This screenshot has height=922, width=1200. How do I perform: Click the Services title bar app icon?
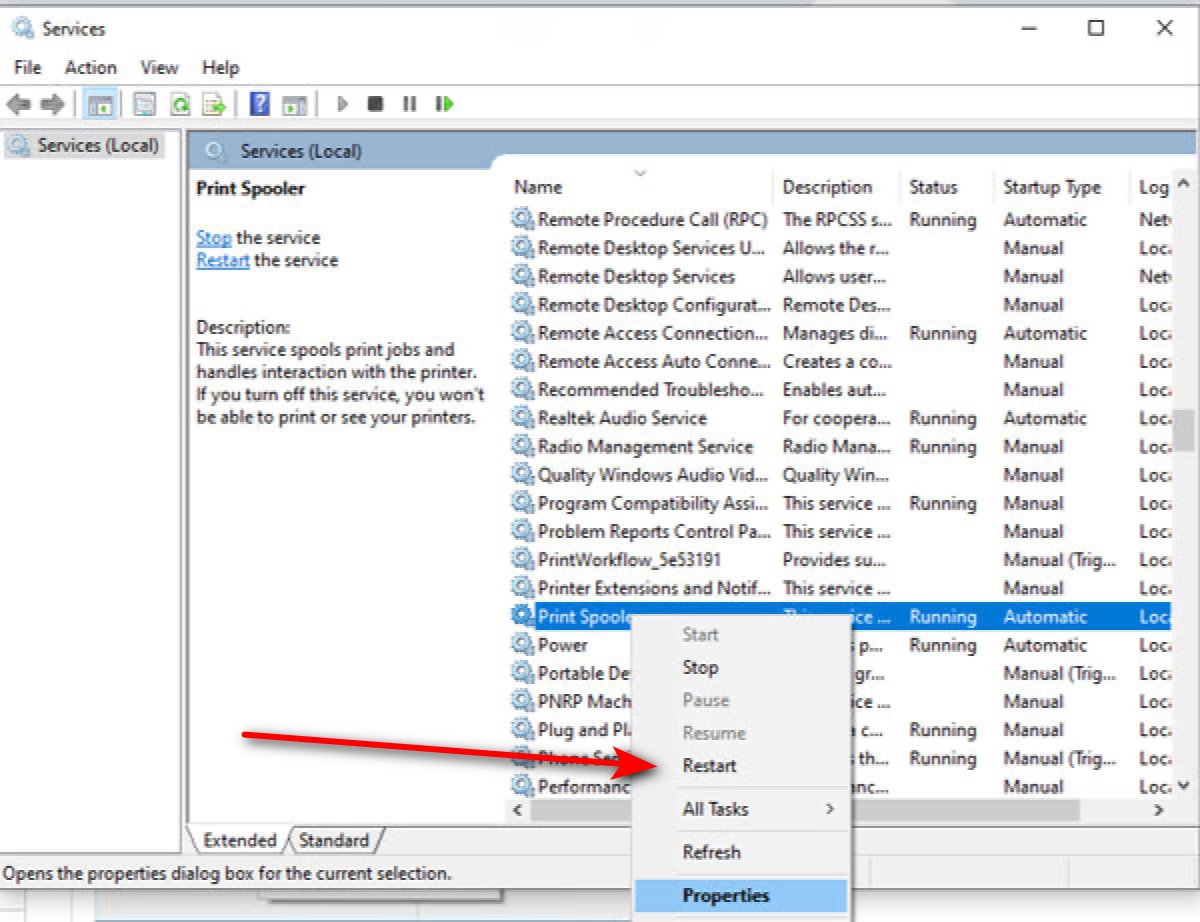pos(23,28)
